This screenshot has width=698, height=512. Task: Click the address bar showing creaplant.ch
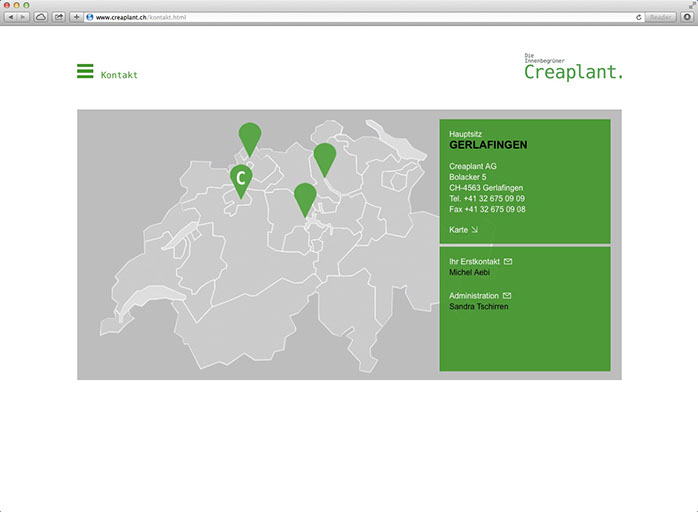point(350,17)
